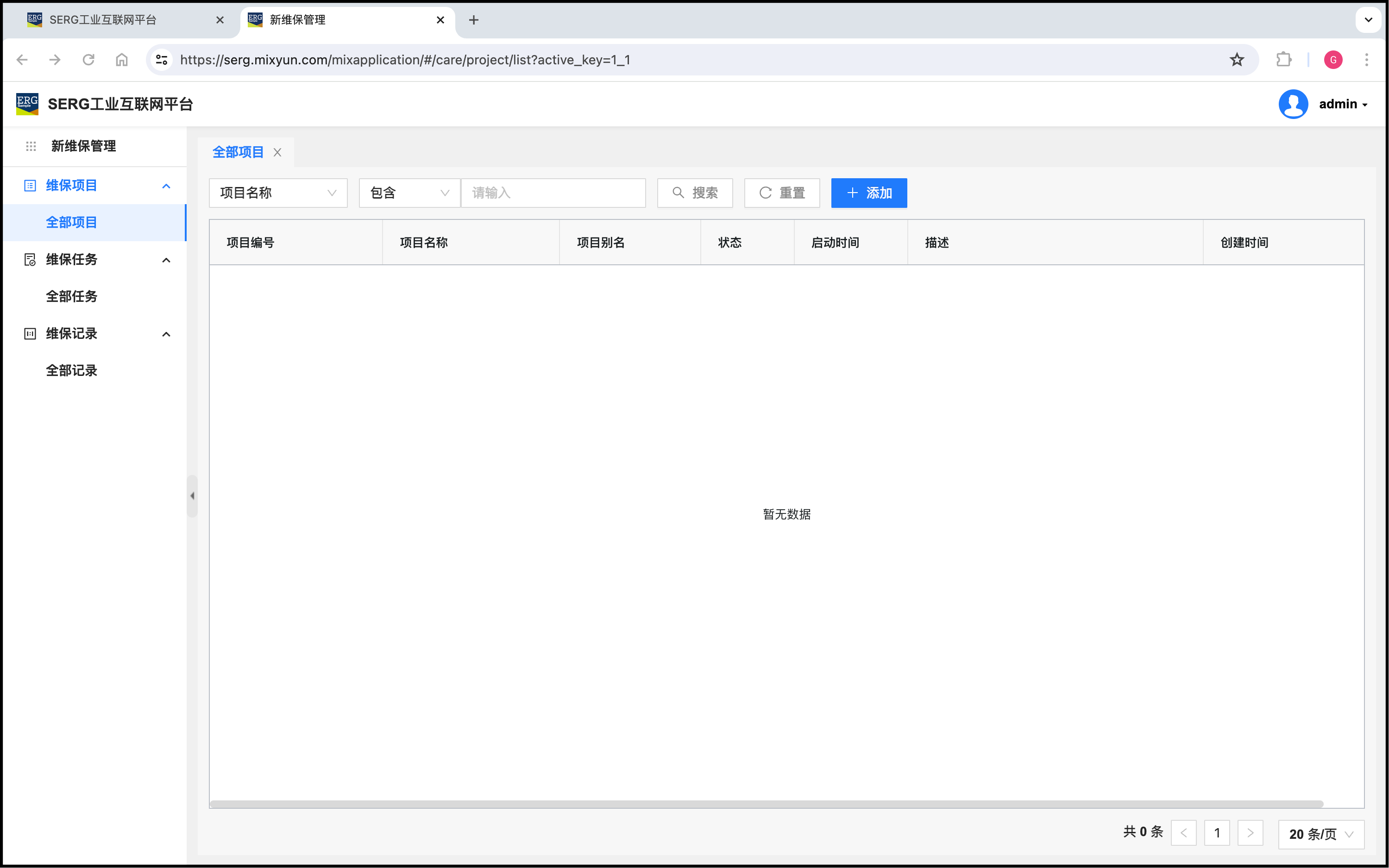Image resolution: width=1389 pixels, height=868 pixels.
Task: Reload the page with the refresh icon
Action: pos(88,60)
